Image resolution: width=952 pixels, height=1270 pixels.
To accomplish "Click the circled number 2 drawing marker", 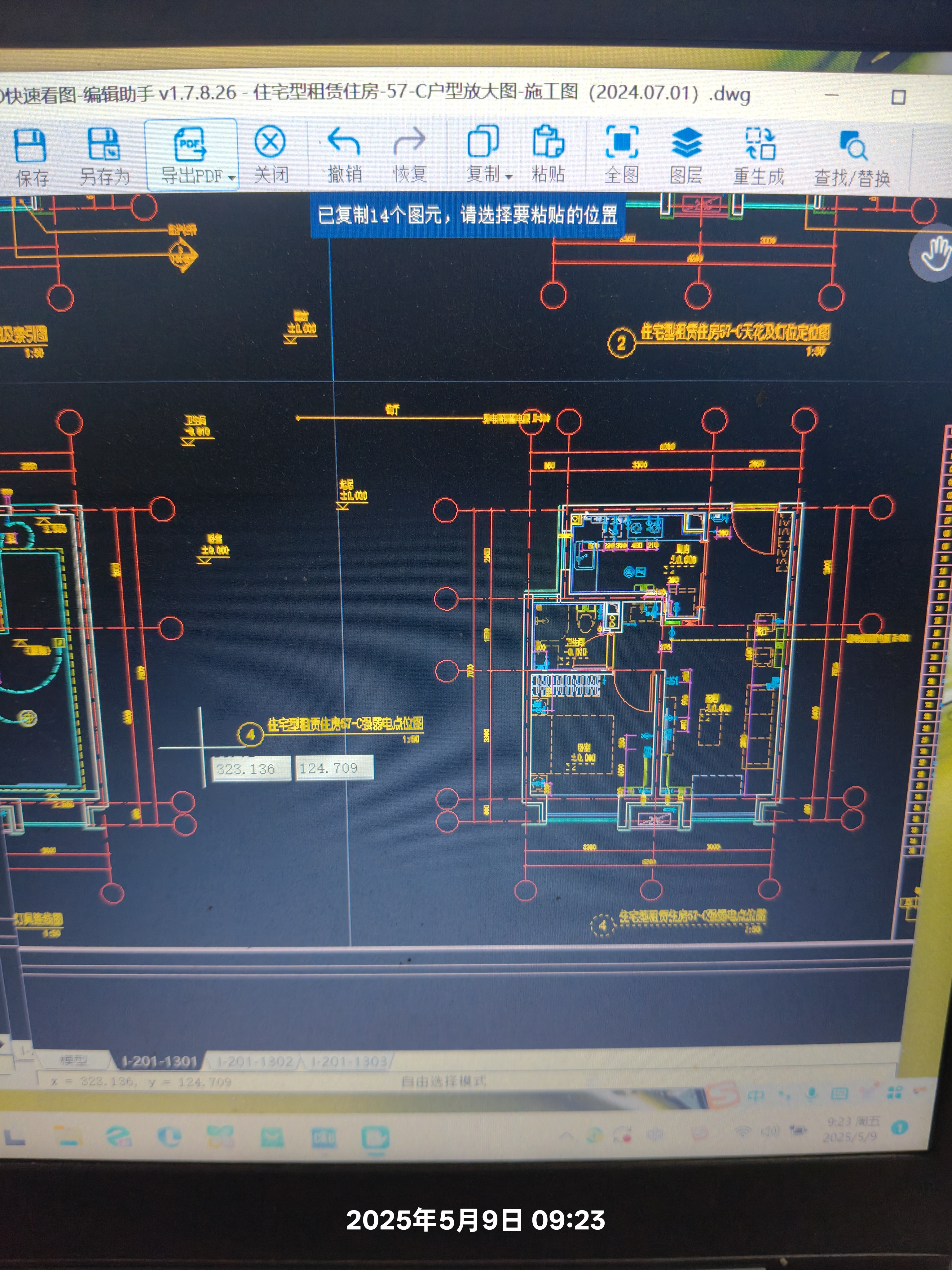I will click(621, 343).
